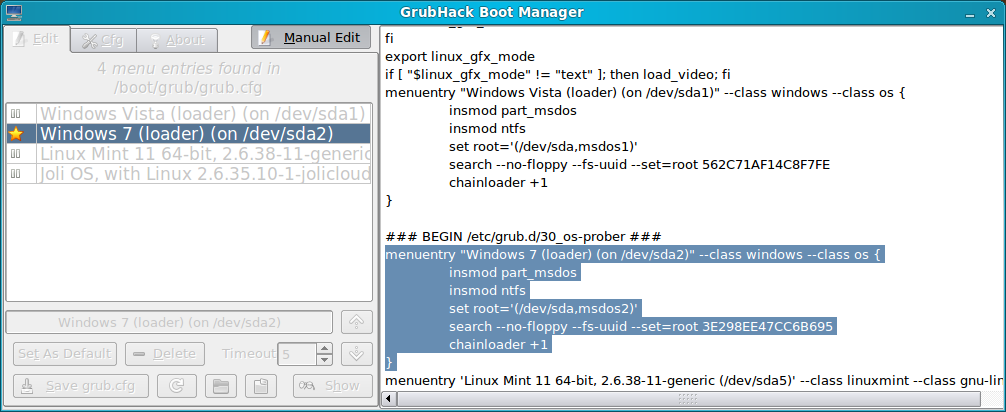The image size is (1006, 412).
Task: Decrease the Timeout value with down arrow
Action: coord(324,359)
